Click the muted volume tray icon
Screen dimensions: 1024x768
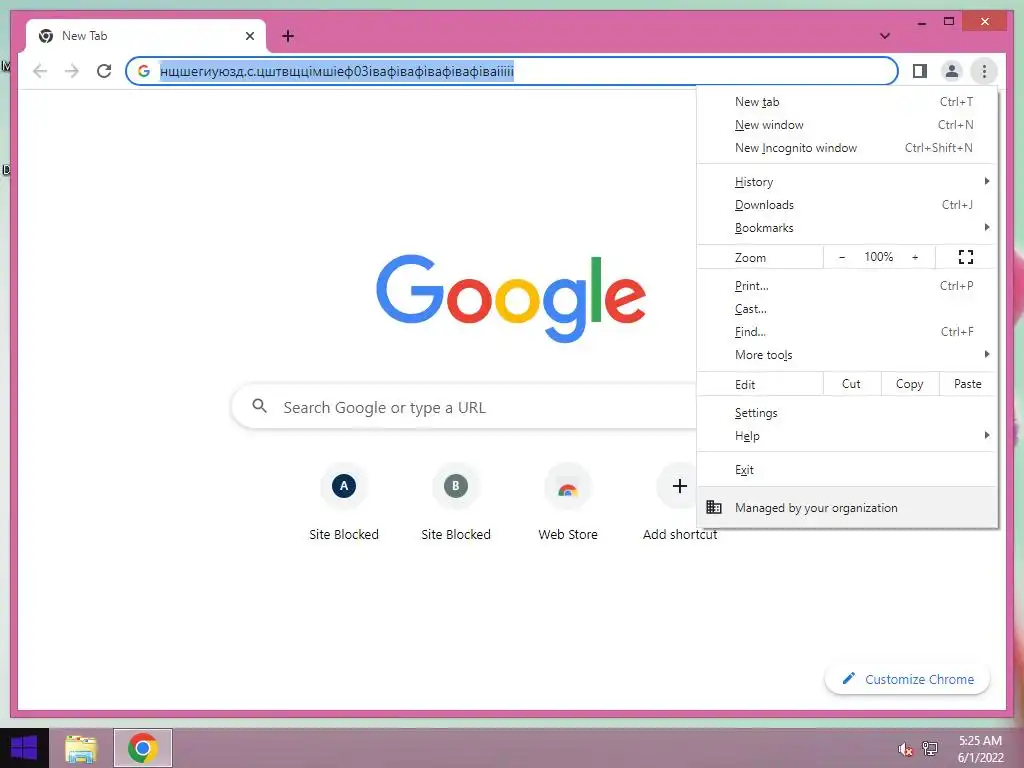point(905,749)
